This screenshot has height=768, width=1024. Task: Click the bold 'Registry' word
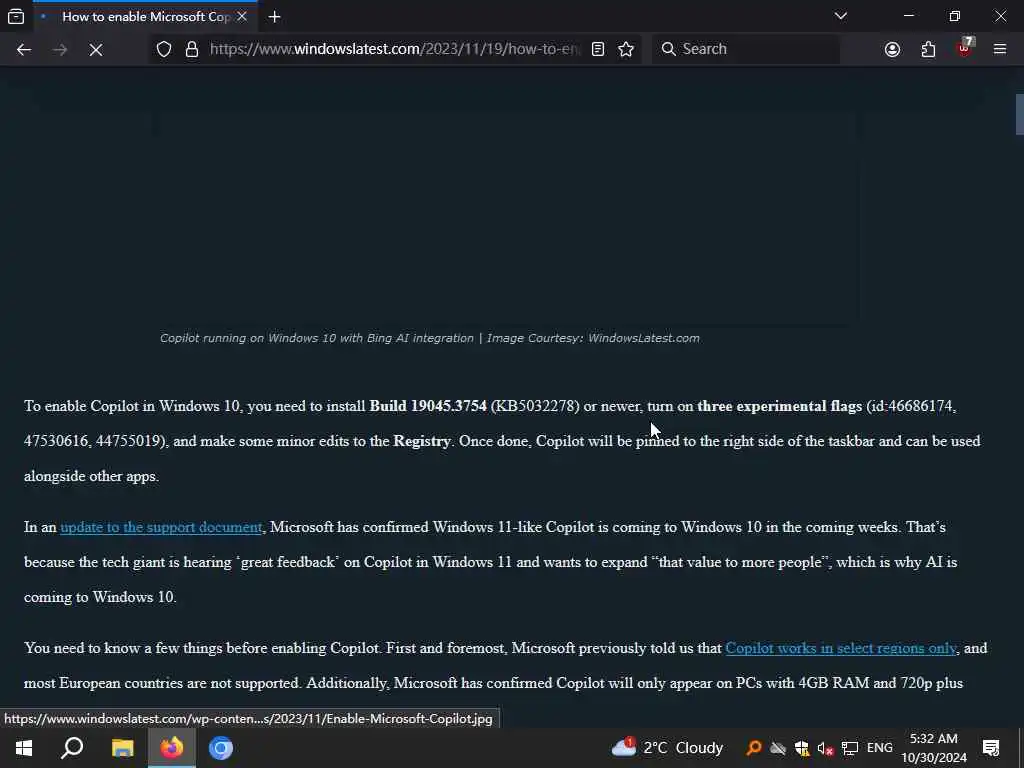422,441
